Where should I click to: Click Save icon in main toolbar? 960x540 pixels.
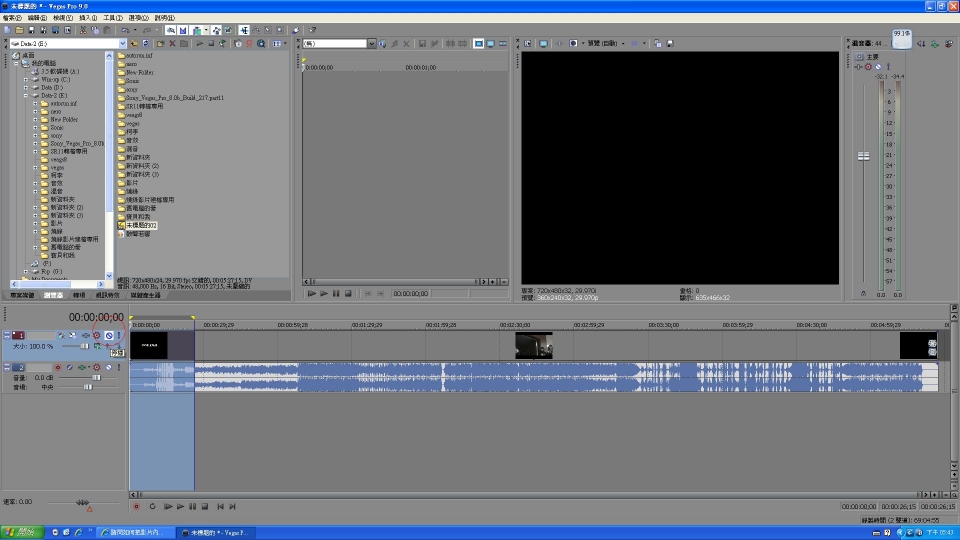click(32, 31)
